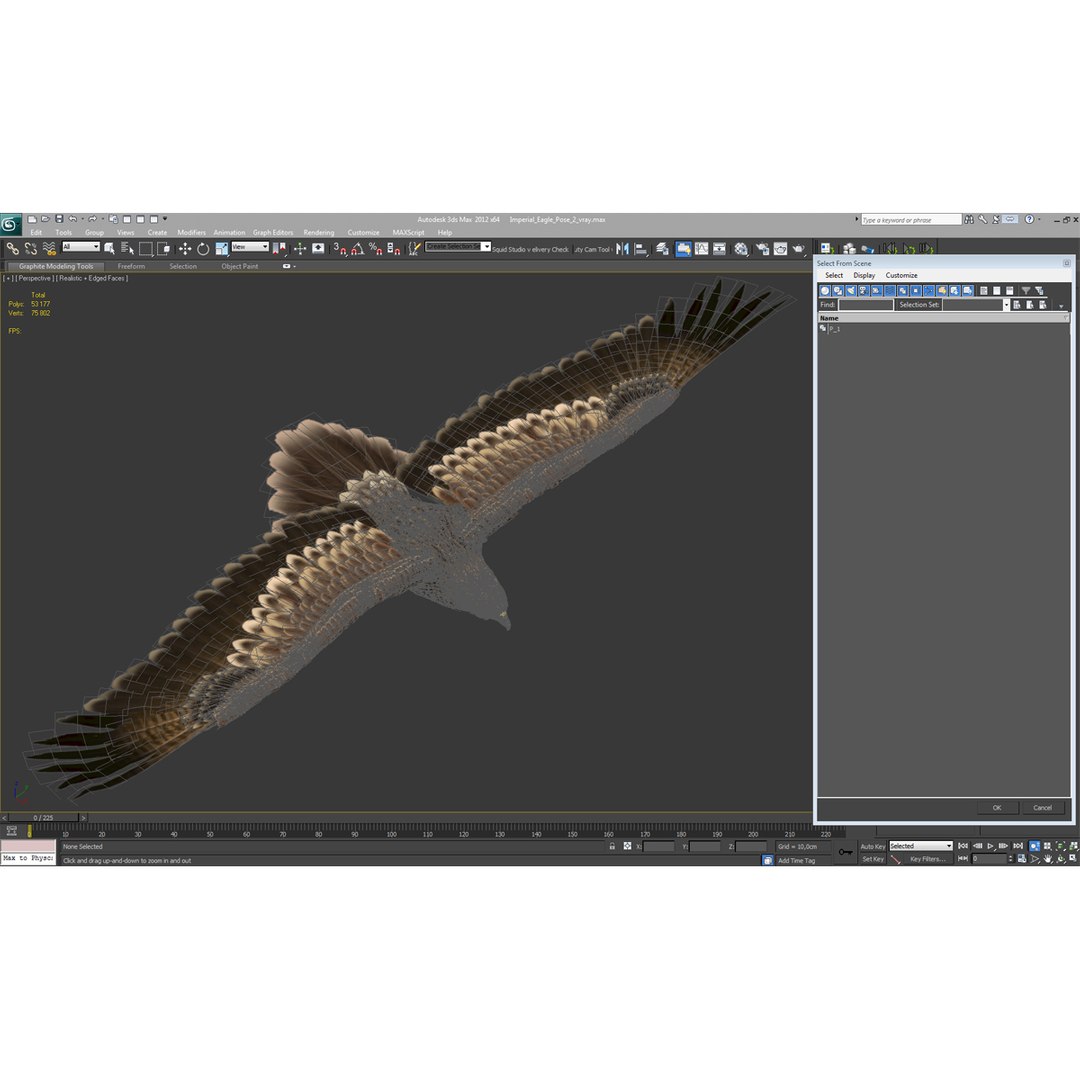
Task: Open the Rendering menu
Action: [318, 232]
